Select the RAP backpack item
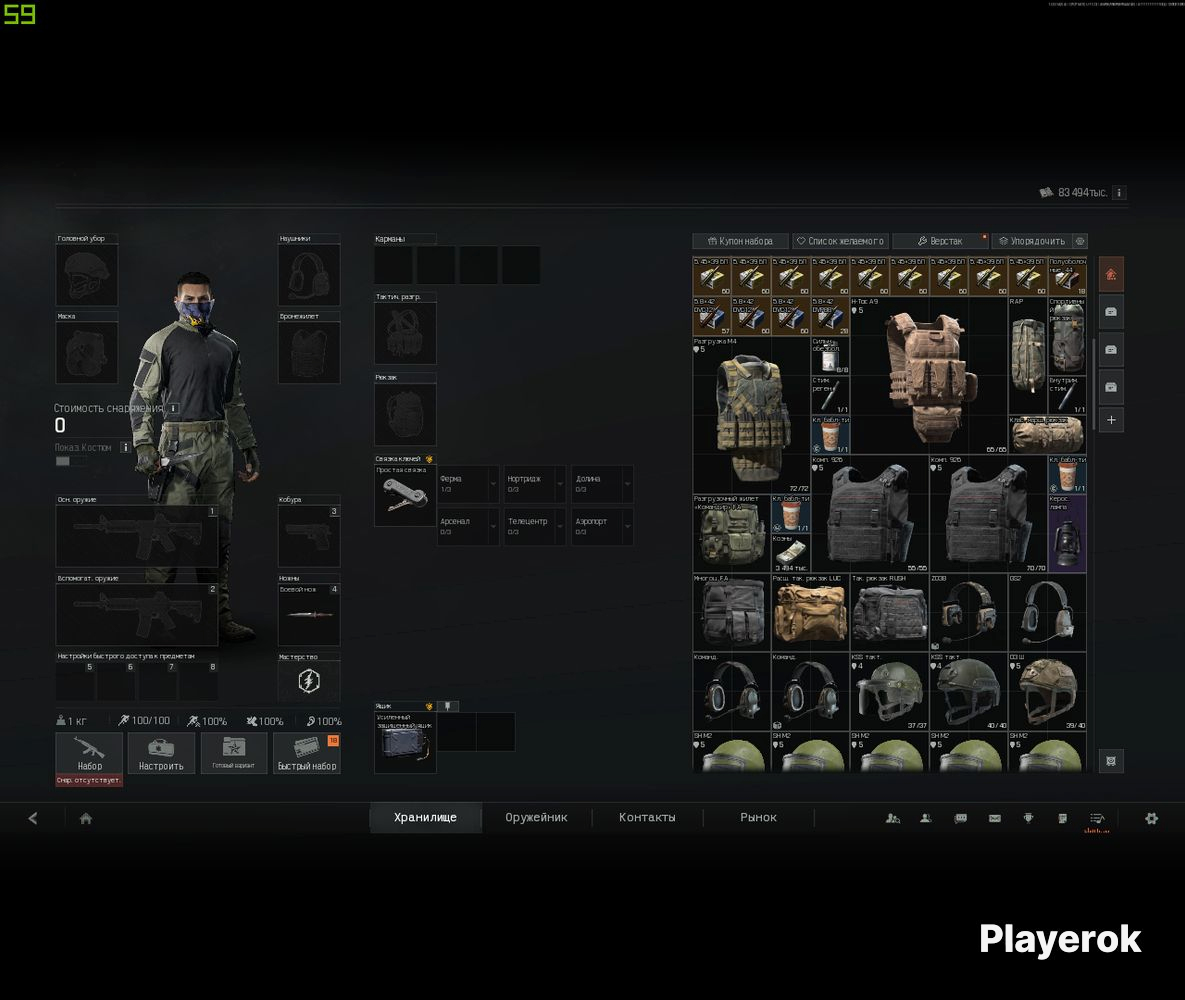 (x=1027, y=355)
